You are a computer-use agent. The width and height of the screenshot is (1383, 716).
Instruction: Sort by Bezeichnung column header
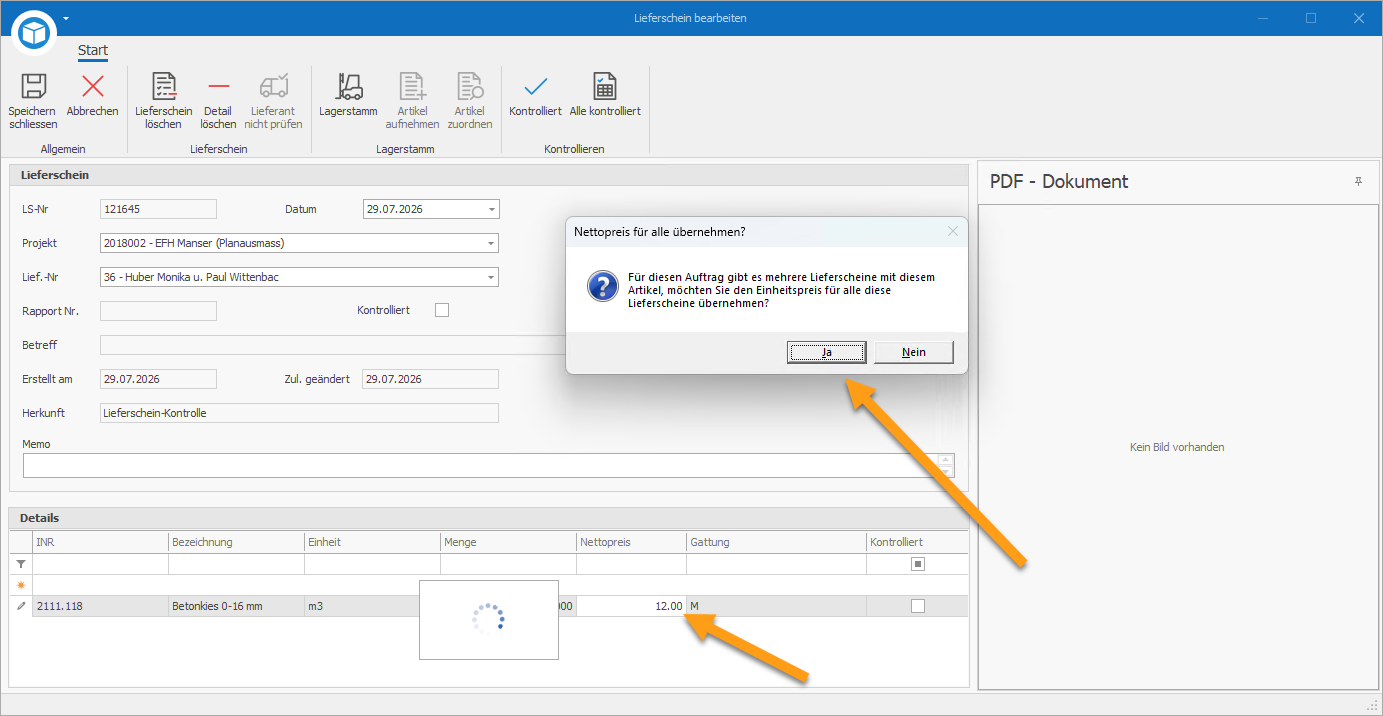point(236,542)
